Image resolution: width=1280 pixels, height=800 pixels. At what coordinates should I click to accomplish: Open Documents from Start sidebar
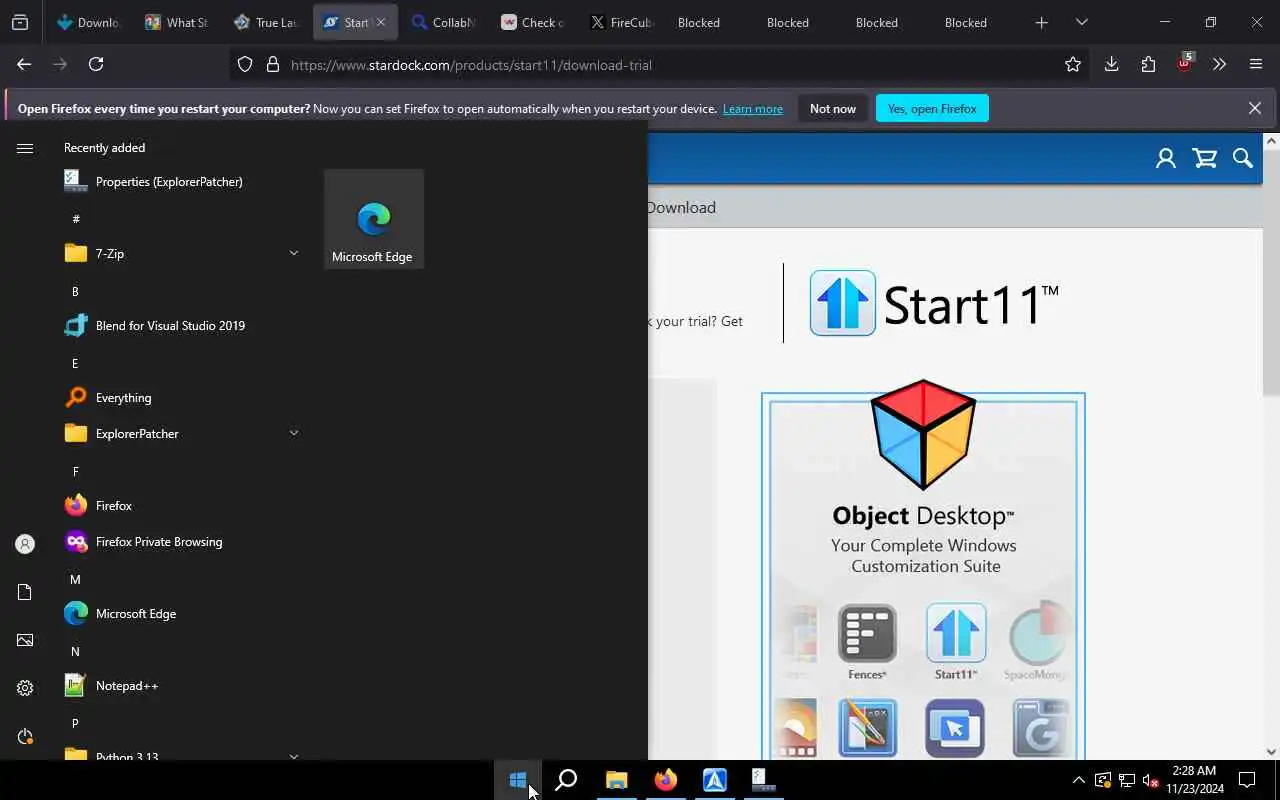25,592
